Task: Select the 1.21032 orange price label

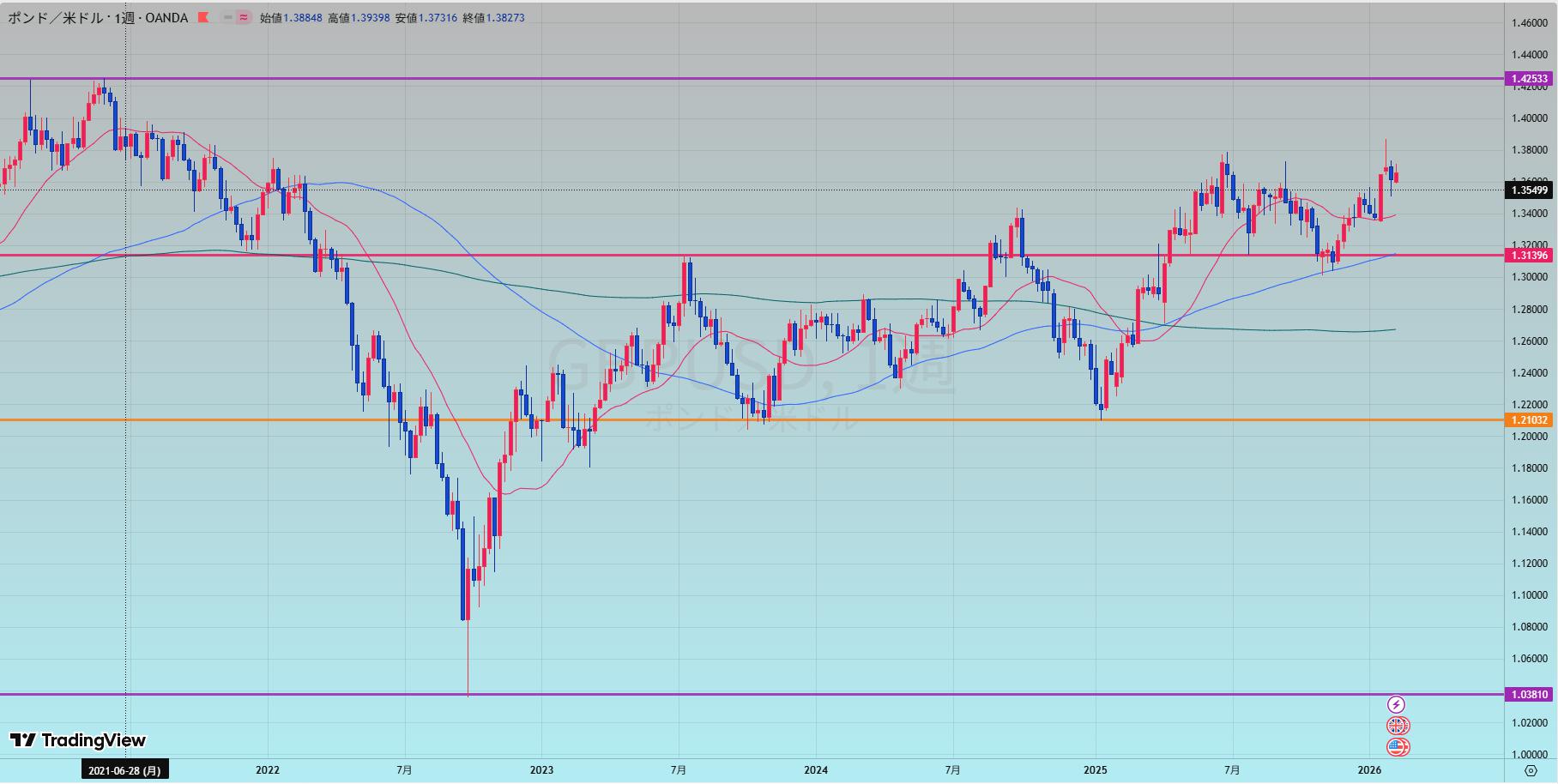Action: click(1530, 420)
